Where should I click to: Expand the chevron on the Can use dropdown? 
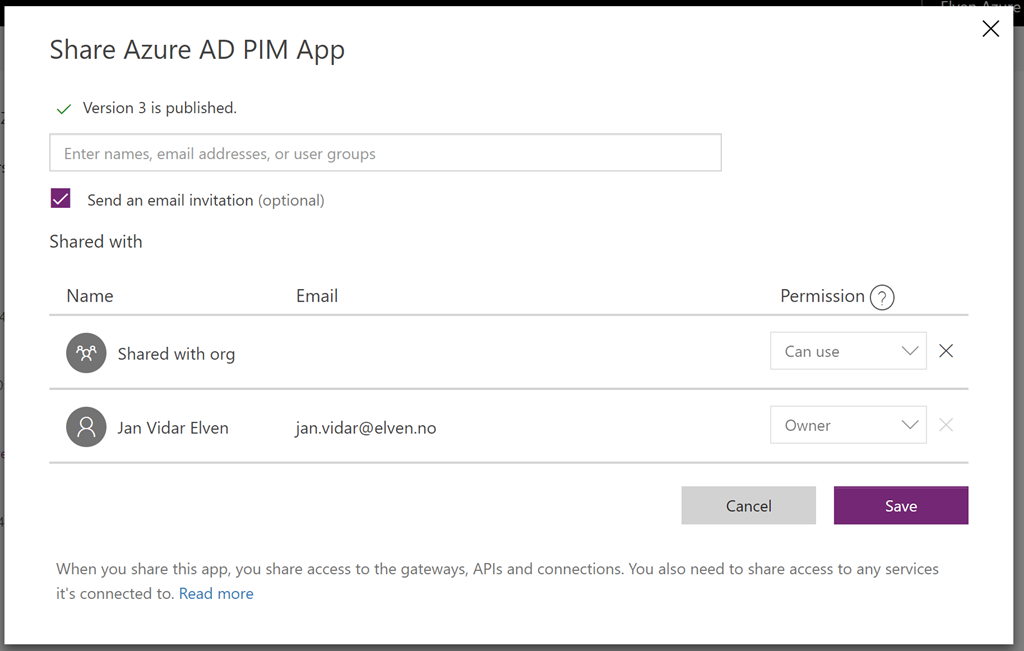[910, 351]
